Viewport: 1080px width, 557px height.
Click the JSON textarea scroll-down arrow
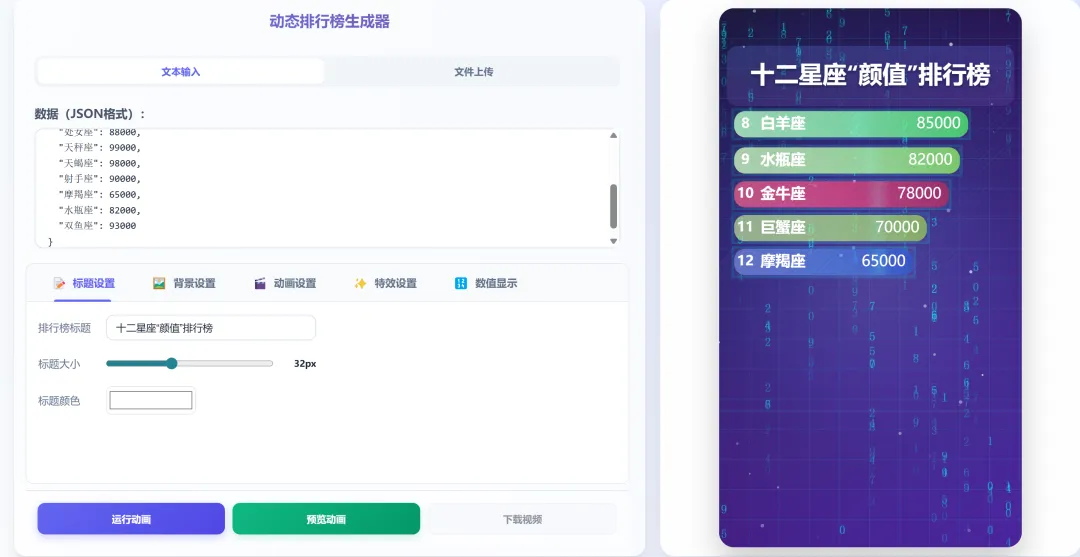click(x=613, y=240)
